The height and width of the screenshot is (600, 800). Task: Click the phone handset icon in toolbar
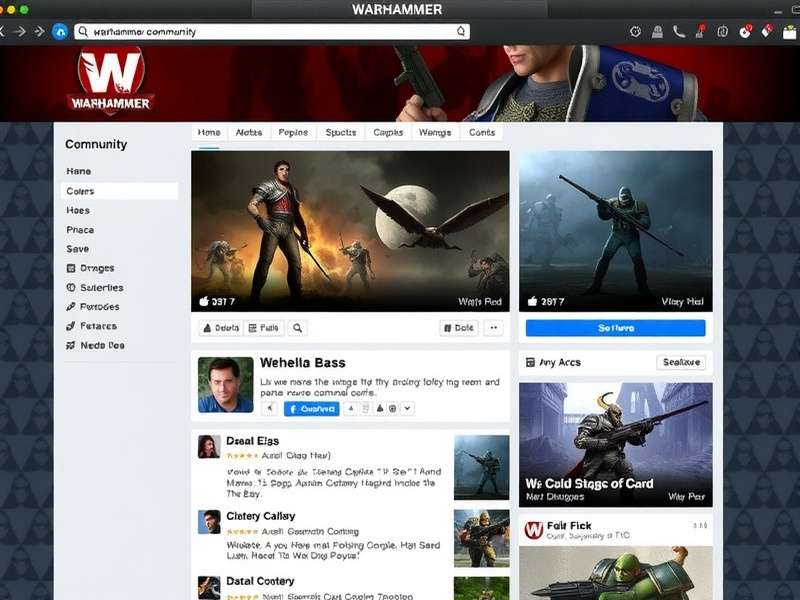[679, 32]
